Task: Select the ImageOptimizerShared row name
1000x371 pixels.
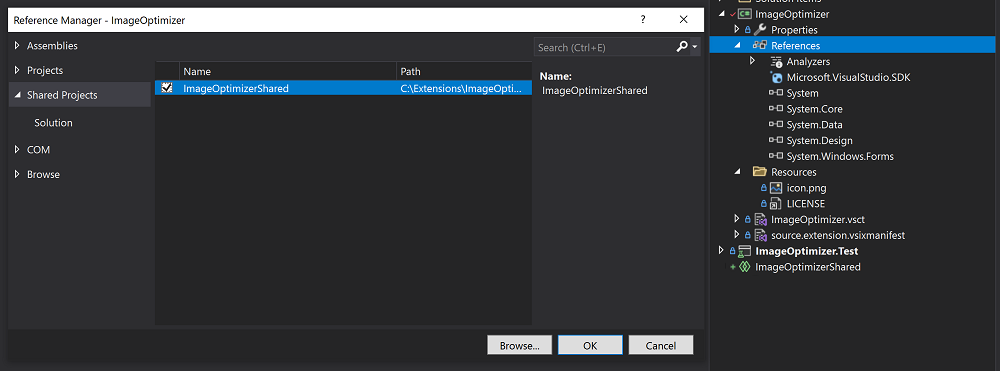Action: [236, 89]
